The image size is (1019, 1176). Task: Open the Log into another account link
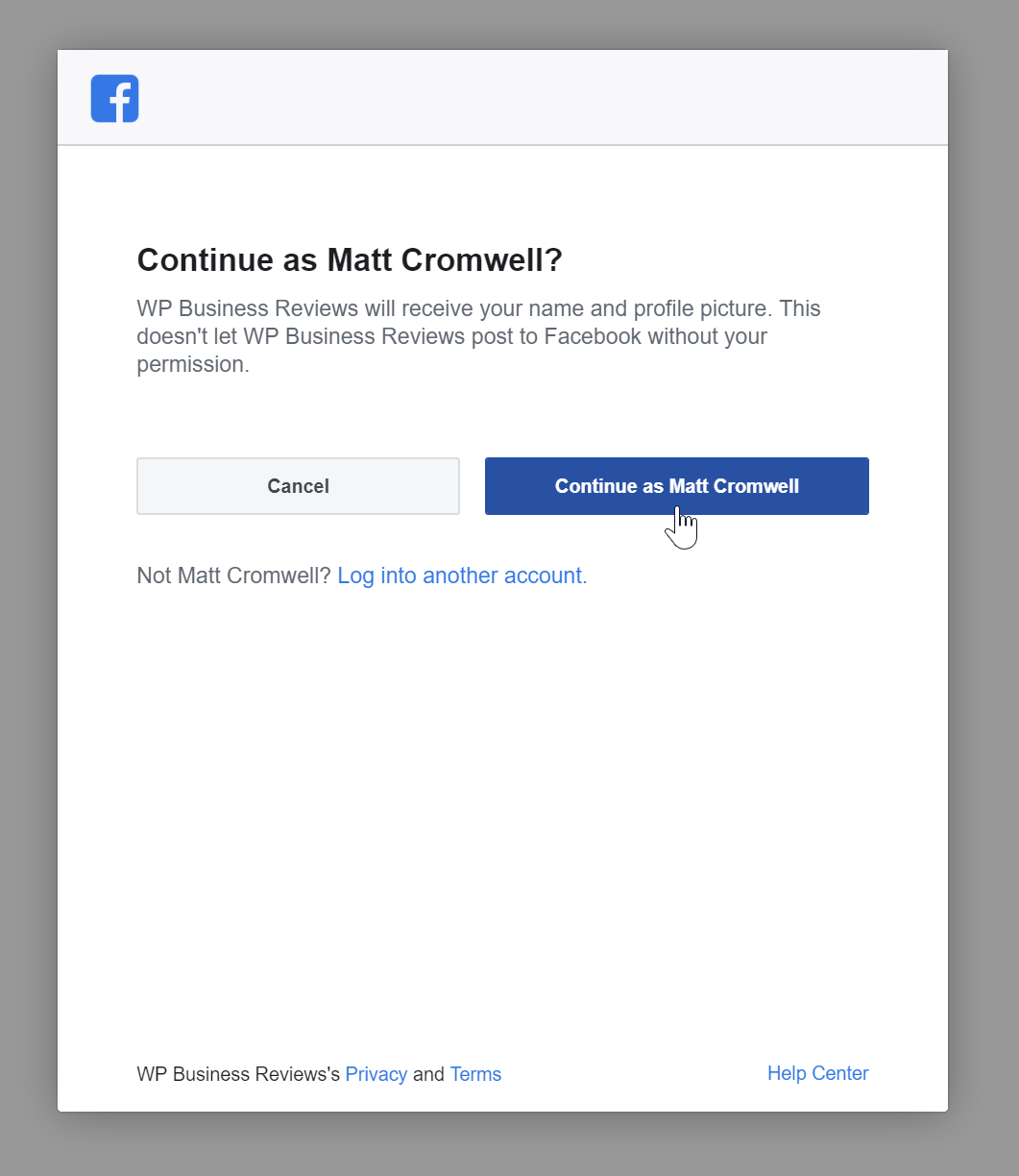pyautogui.click(x=462, y=576)
